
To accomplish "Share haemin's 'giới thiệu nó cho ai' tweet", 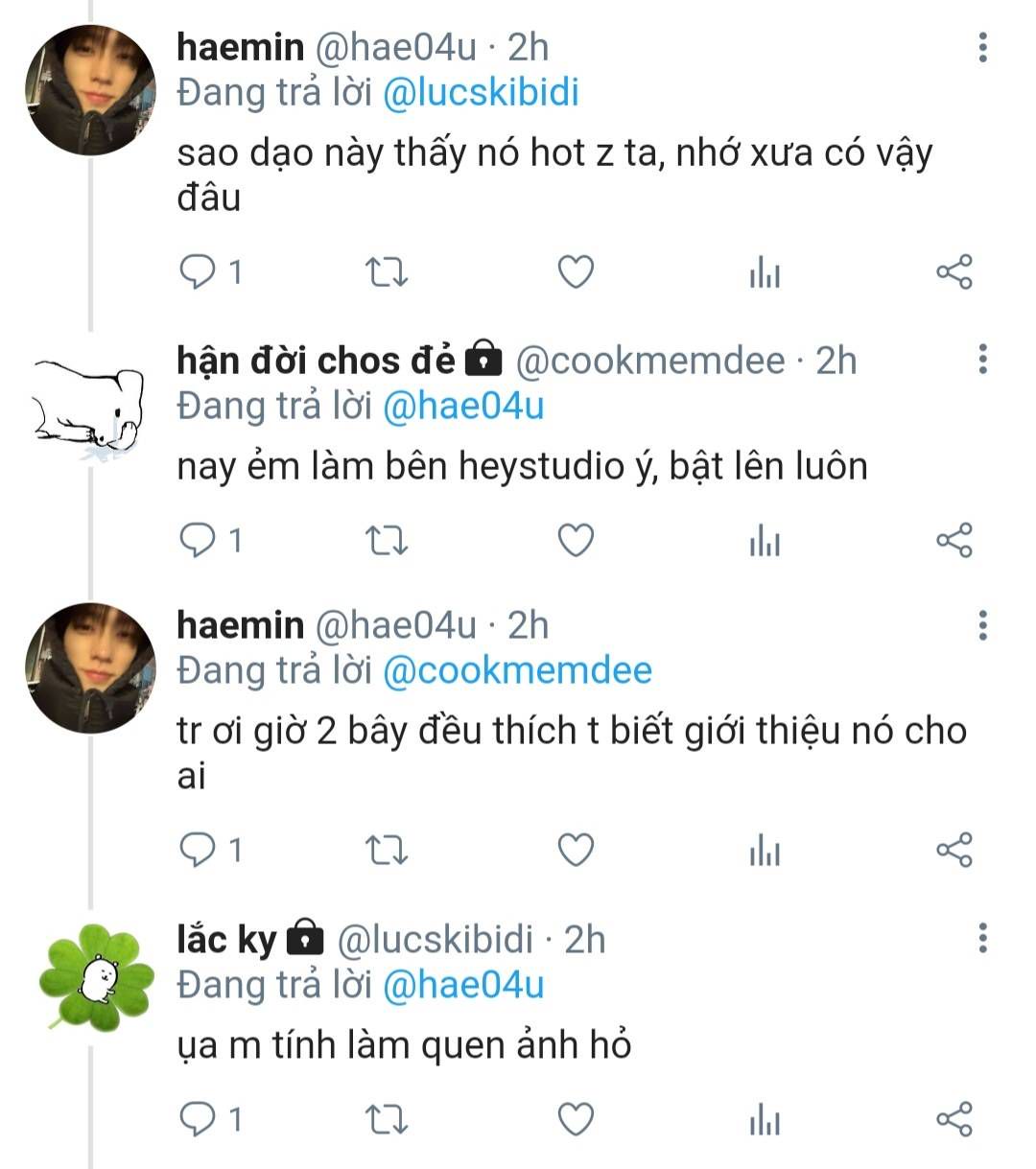I will (x=954, y=850).
